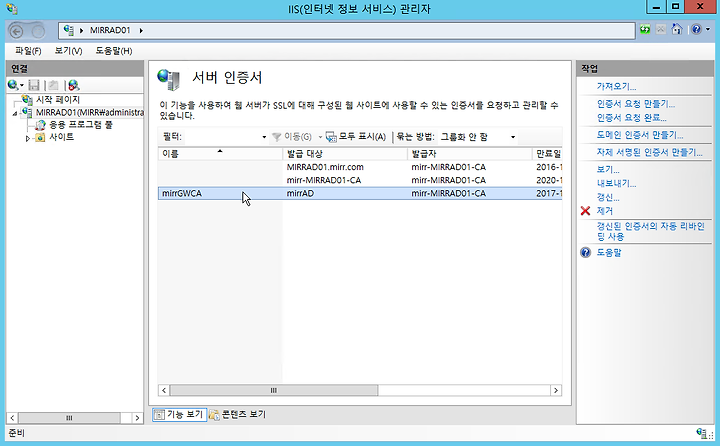Screen dimensions: 720x446
Task: Go to home with the house icon
Action: pos(676,29)
